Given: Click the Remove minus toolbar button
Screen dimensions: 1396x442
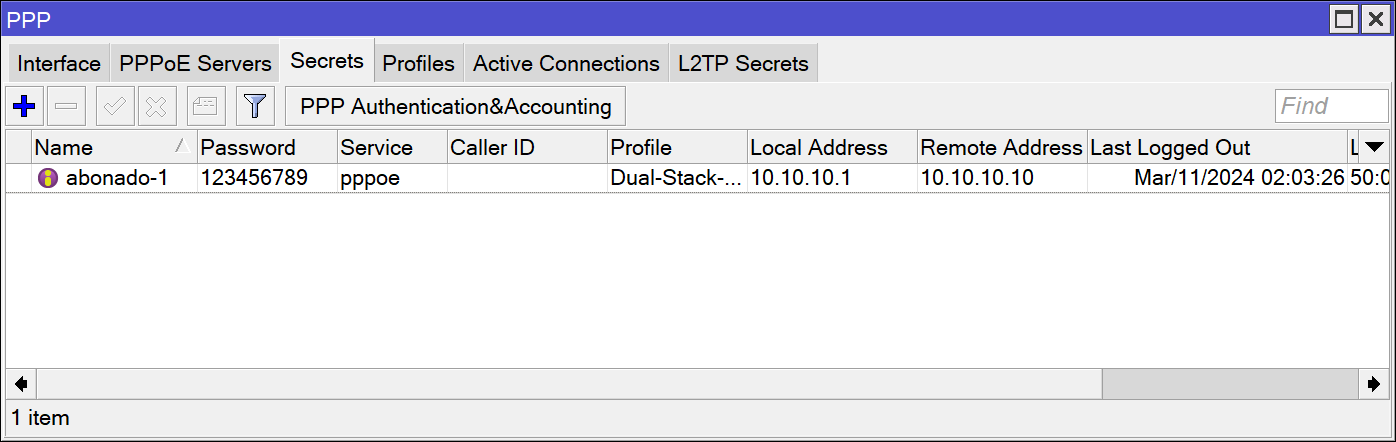Looking at the screenshot, I should [67, 106].
